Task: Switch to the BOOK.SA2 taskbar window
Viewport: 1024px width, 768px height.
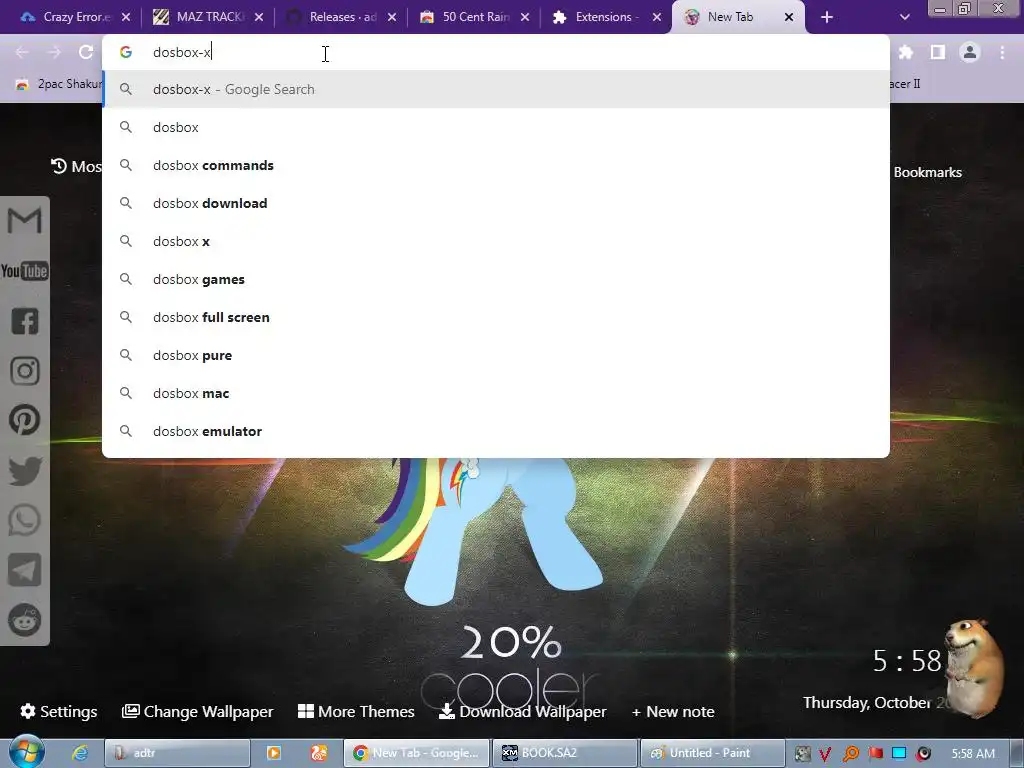Action: pyautogui.click(x=565, y=753)
